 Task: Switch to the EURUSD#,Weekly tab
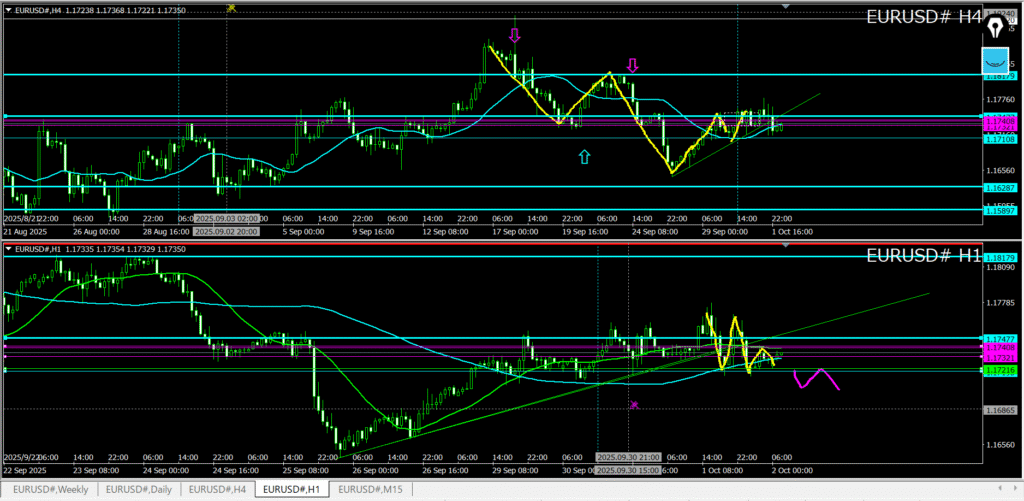click(x=43, y=489)
